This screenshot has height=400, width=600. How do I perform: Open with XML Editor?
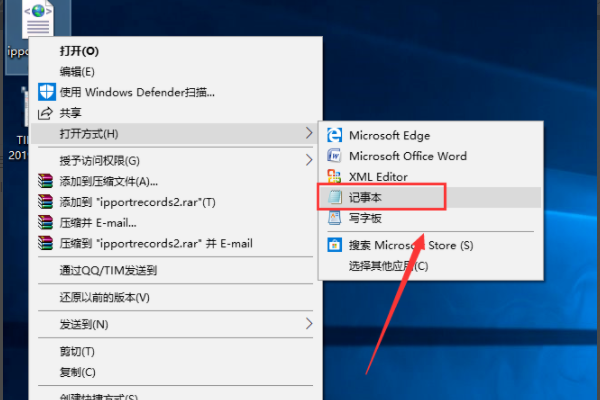[x=431, y=177]
